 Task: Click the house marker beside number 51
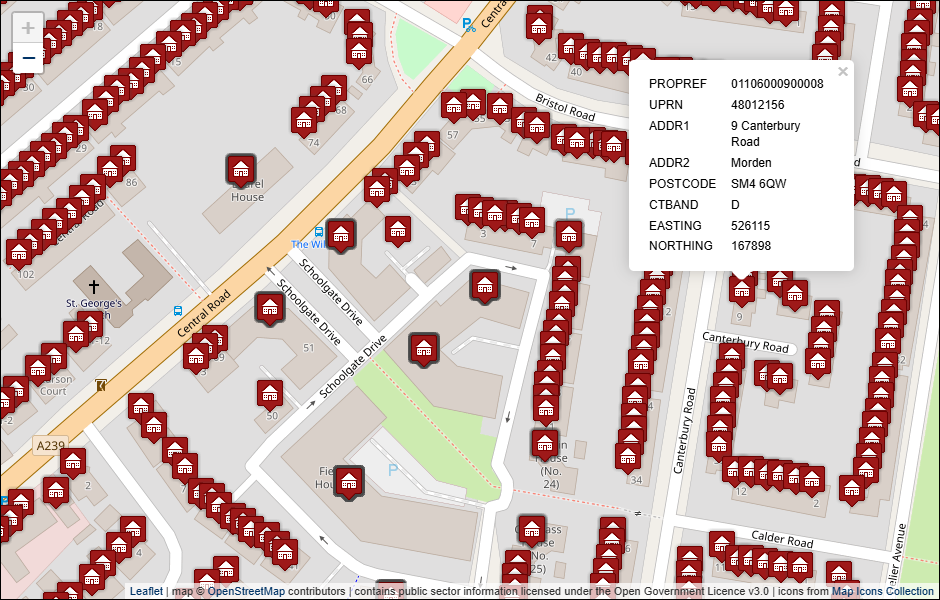pyautogui.click(x=270, y=308)
